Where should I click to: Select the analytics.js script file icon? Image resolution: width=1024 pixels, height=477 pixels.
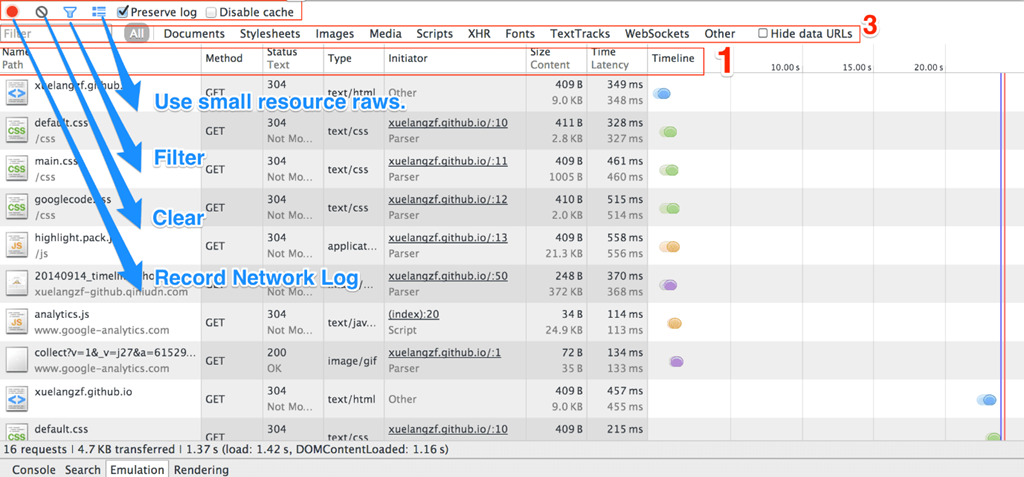[17, 322]
